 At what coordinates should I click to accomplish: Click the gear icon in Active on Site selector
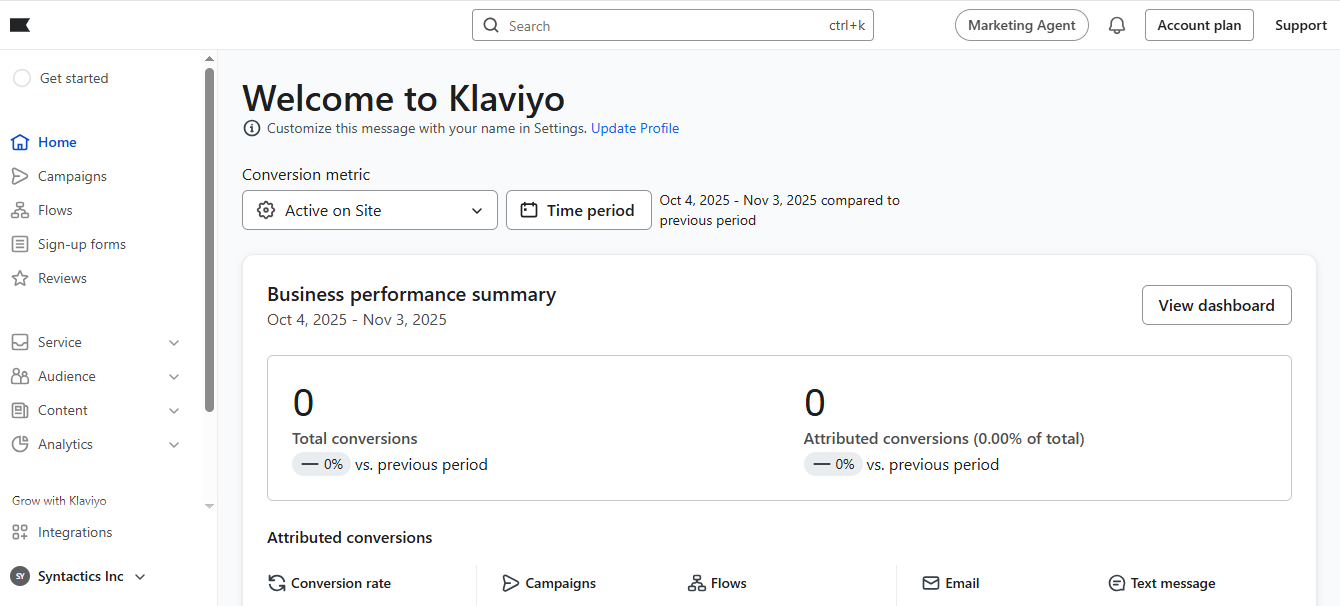[266, 210]
